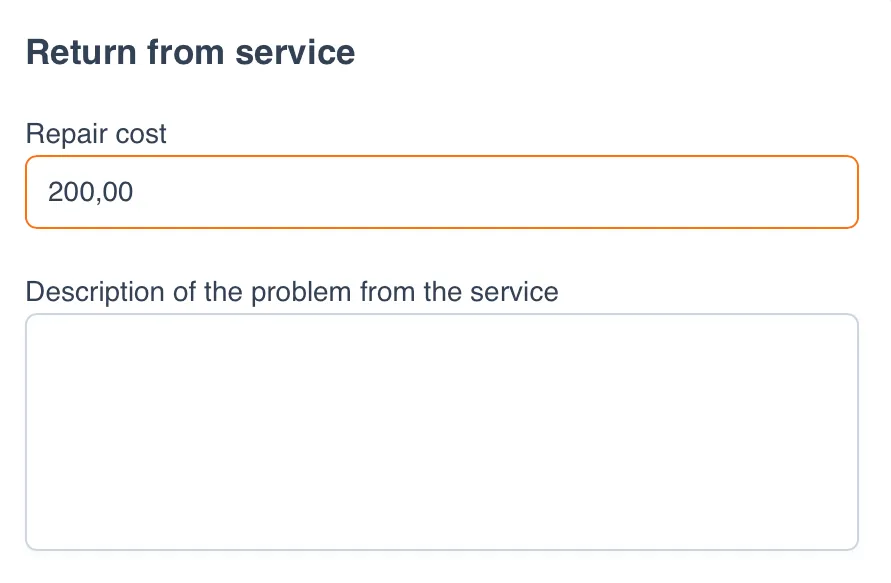Viewport: 891px width, 583px height.
Task: Click the "Repair cost" label
Action: pos(96,133)
